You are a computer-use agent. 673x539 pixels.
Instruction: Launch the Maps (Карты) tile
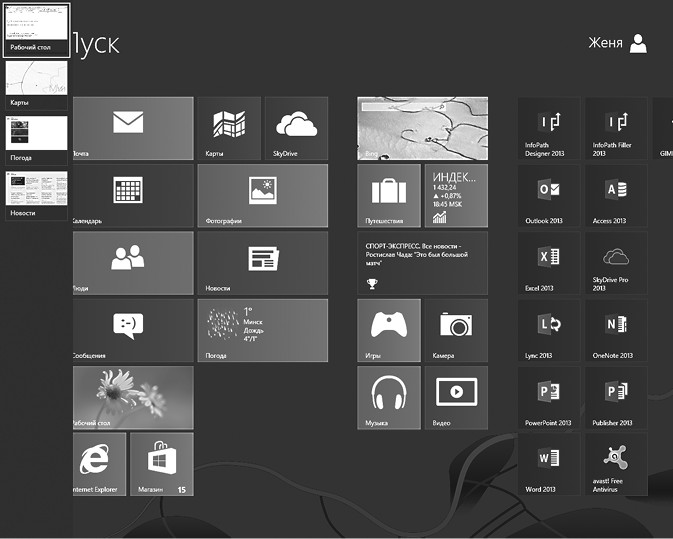(229, 128)
